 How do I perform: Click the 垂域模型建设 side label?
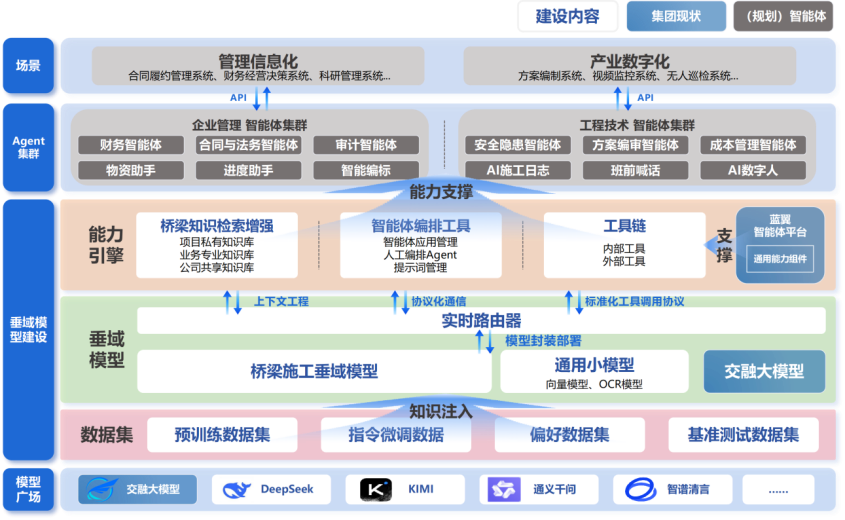tap(28, 330)
